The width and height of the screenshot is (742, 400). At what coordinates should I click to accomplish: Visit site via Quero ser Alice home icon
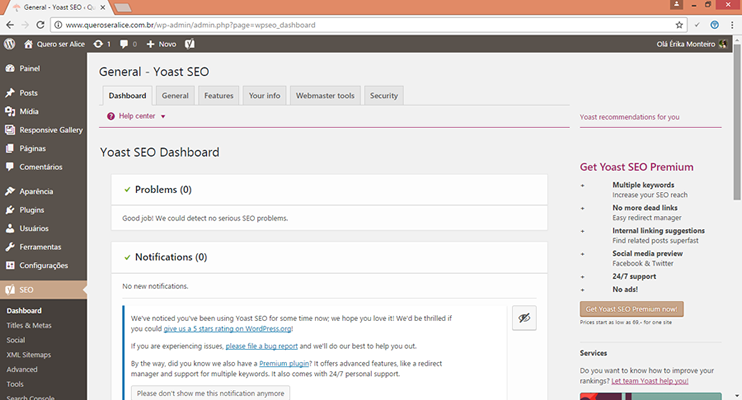tap(28, 44)
